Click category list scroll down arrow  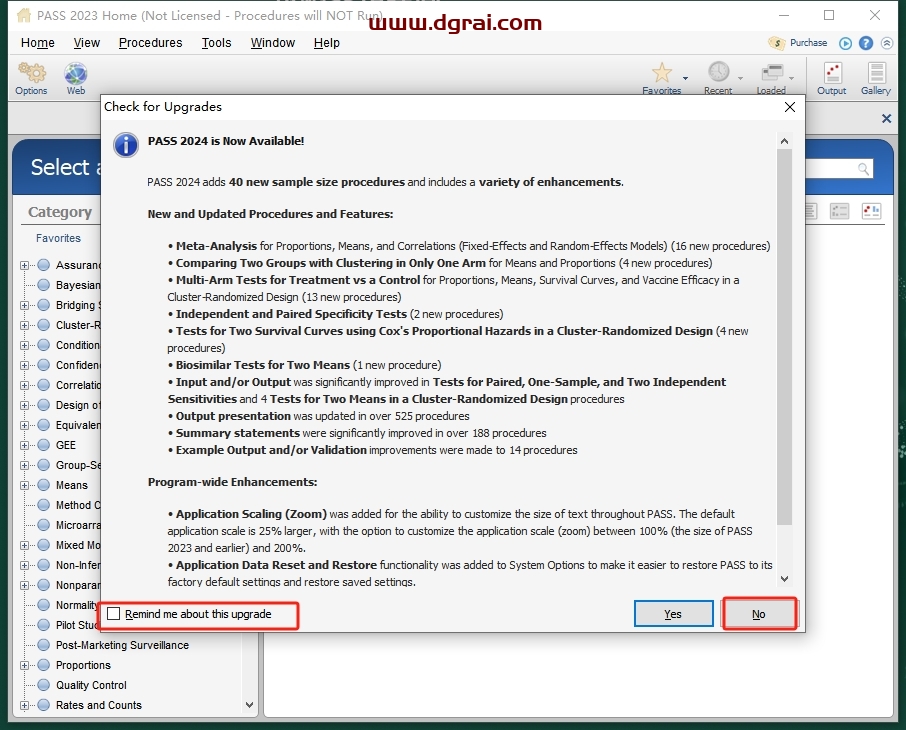point(249,705)
